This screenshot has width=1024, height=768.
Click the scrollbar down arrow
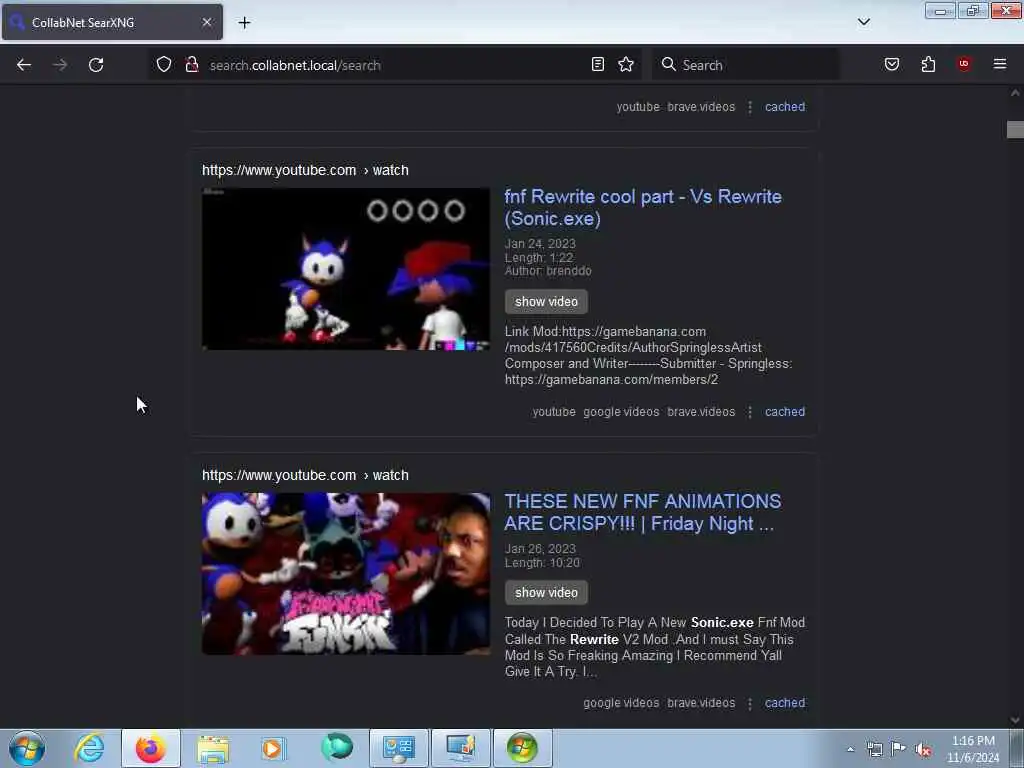[1015, 720]
